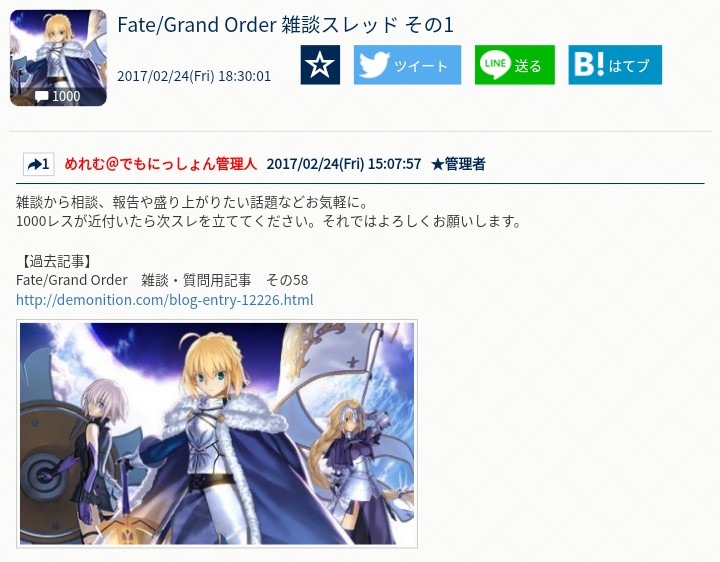Share via the Twitter bird icon
The width and height of the screenshot is (720, 562).
(374, 65)
